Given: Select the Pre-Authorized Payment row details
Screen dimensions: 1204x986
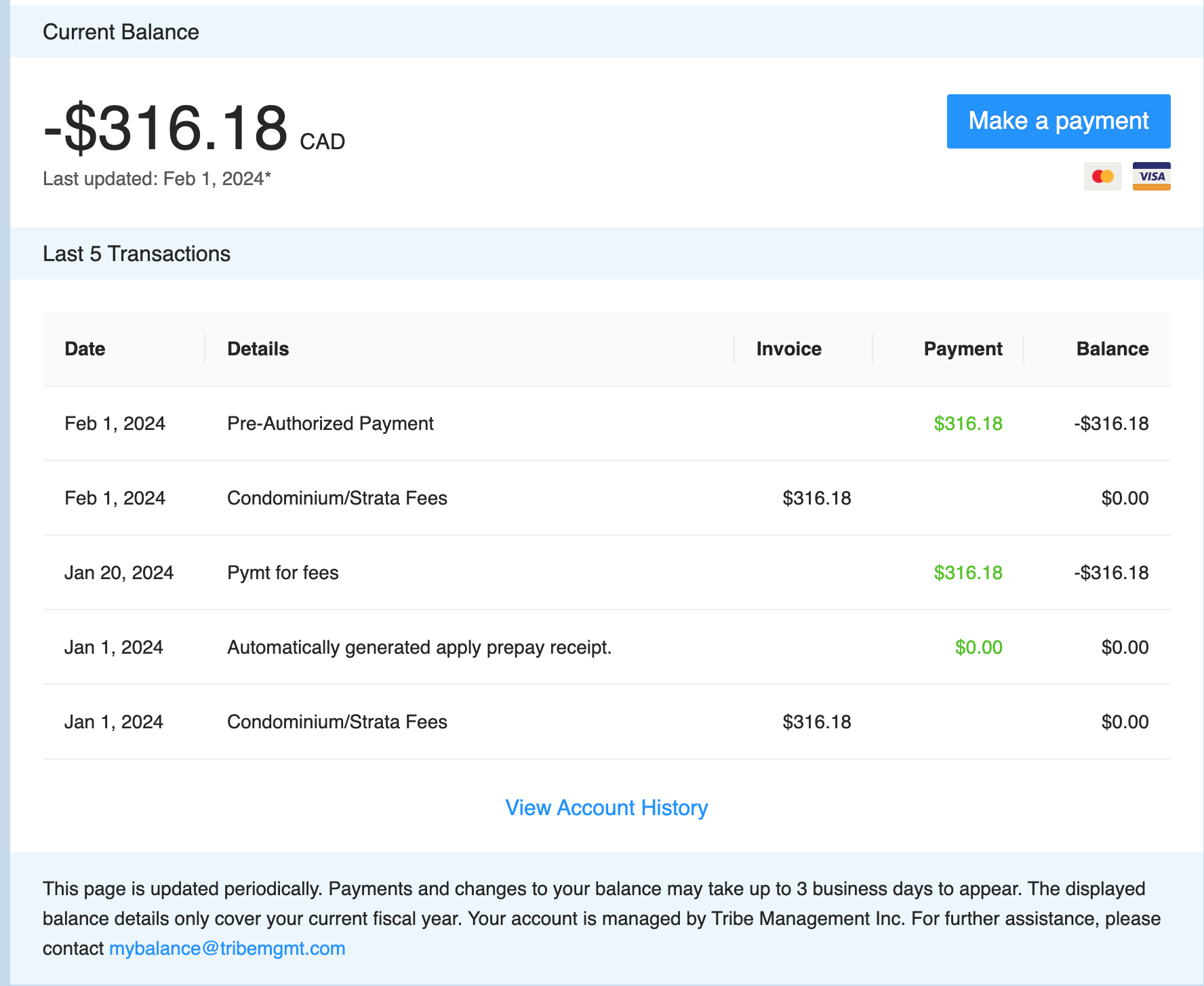Looking at the screenshot, I should pos(330,423).
